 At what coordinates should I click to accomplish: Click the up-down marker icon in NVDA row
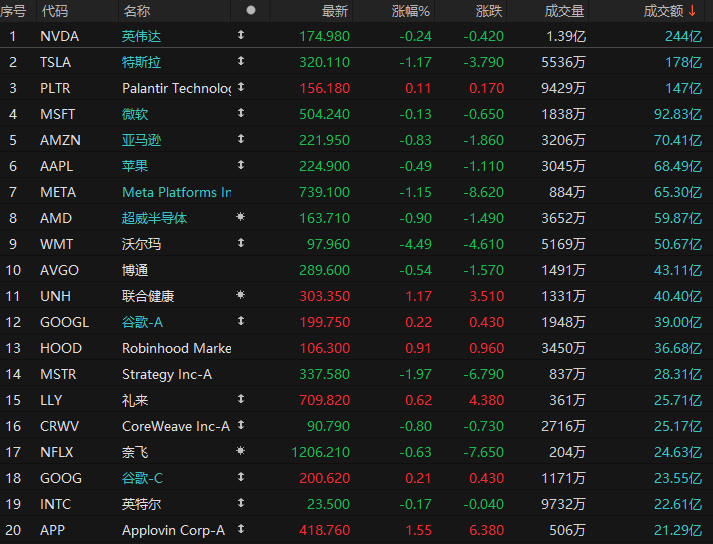coord(241,35)
